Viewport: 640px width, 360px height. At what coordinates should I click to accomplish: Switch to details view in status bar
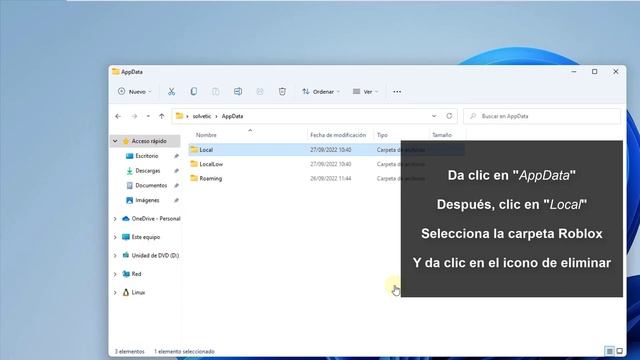click(x=609, y=351)
